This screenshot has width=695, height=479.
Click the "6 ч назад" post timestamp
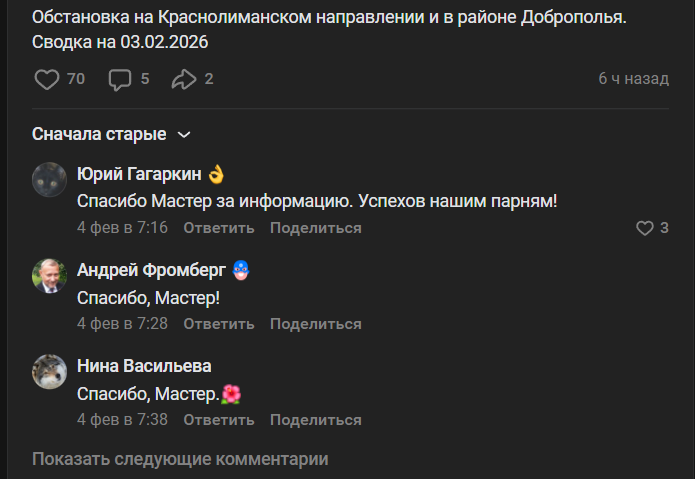click(633, 79)
